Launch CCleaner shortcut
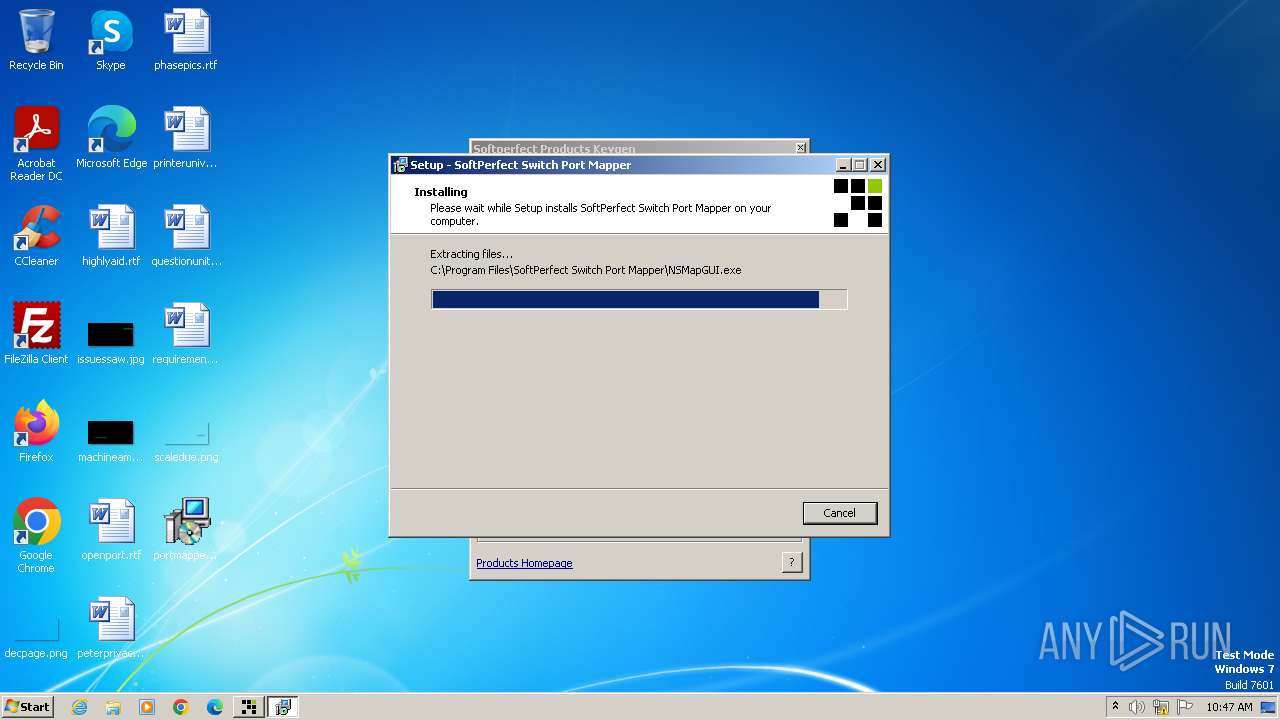Image resolution: width=1280 pixels, height=720 pixels. tap(36, 236)
